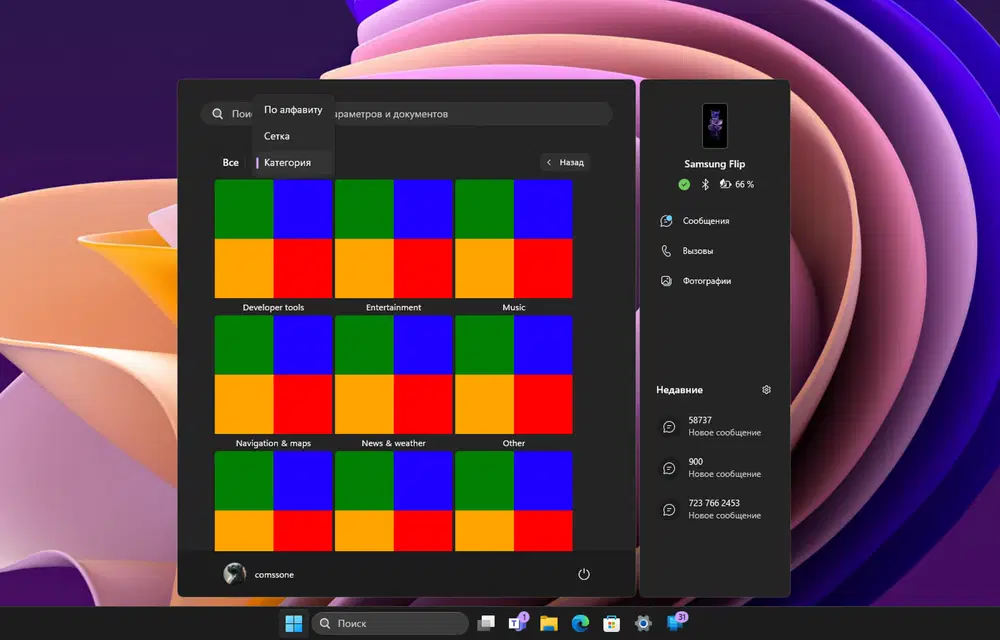Open recent message from 723 766 2453
This screenshot has height=640, width=1000.
pos(714,509)
